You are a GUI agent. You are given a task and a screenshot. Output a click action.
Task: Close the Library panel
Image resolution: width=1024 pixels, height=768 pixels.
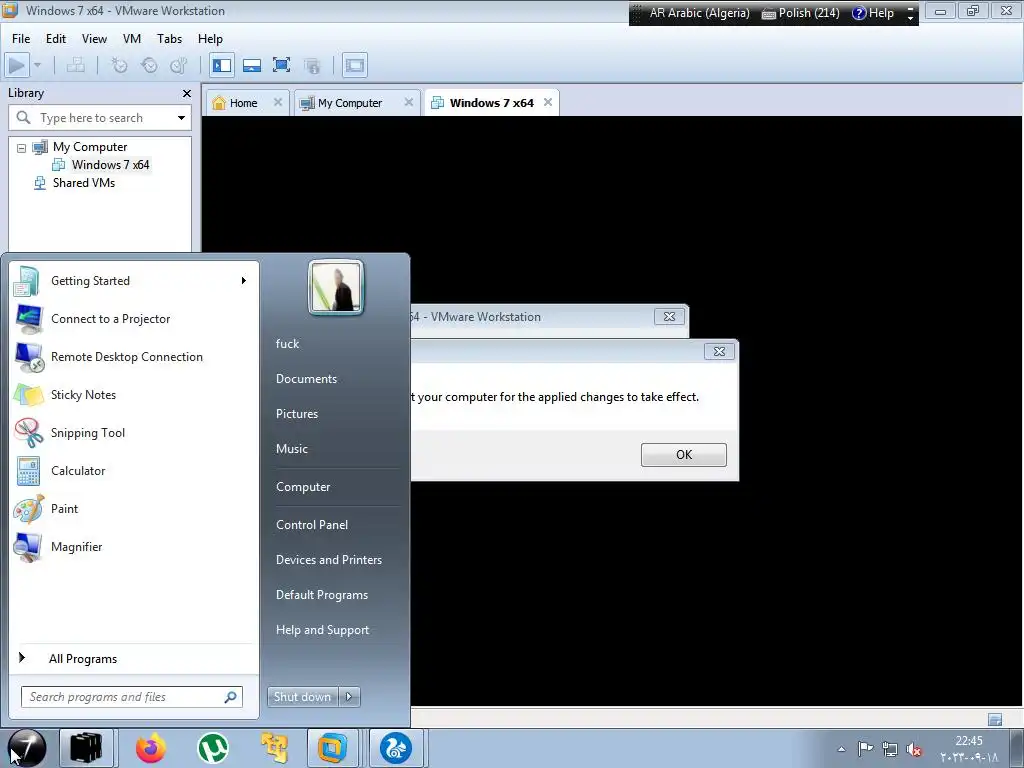(187, 93)
